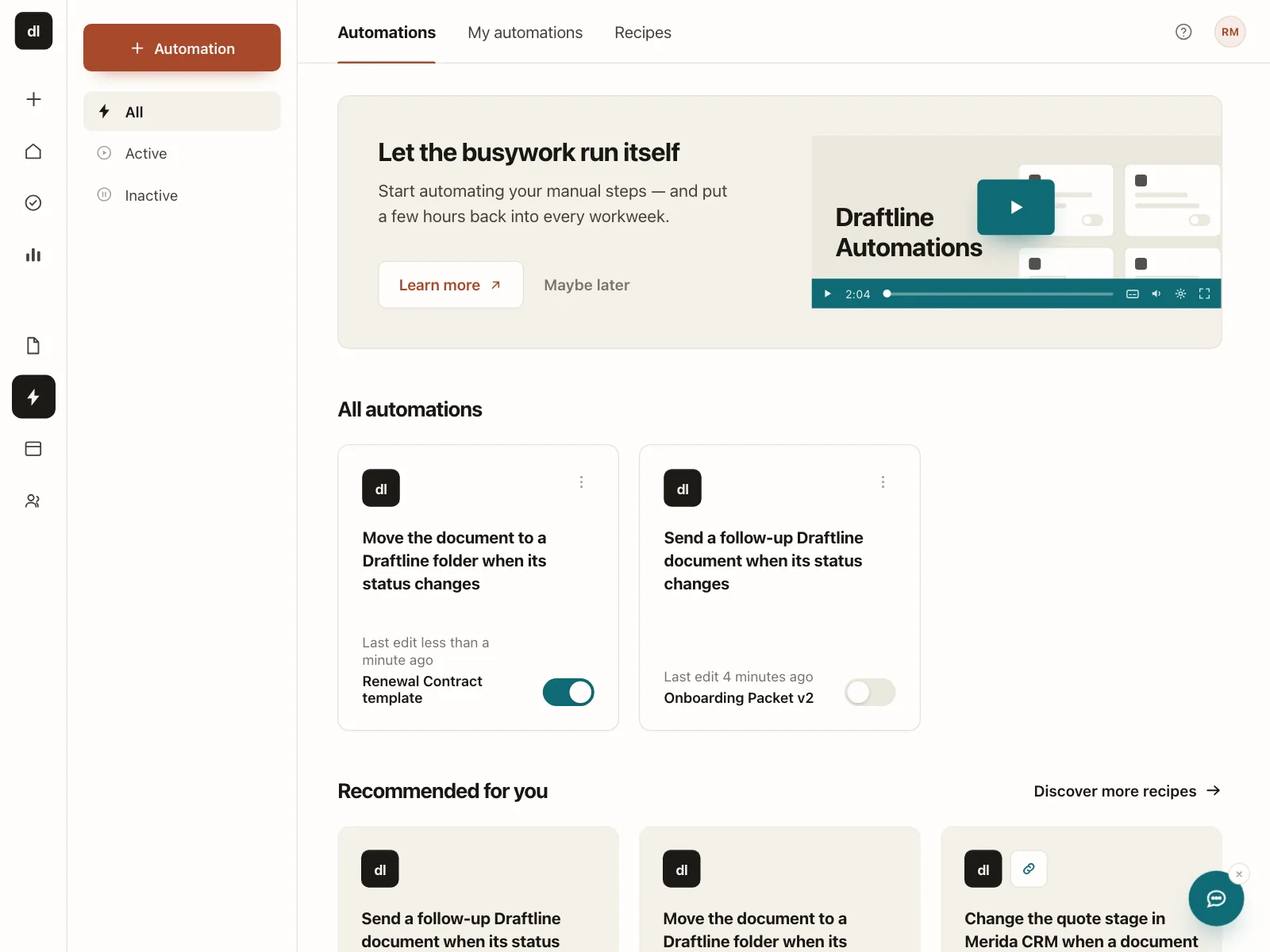Screen dimensions: 1270x952
Task: Enable the Onboarding Packet v2 automation toggle
Action: coord(870,692)
